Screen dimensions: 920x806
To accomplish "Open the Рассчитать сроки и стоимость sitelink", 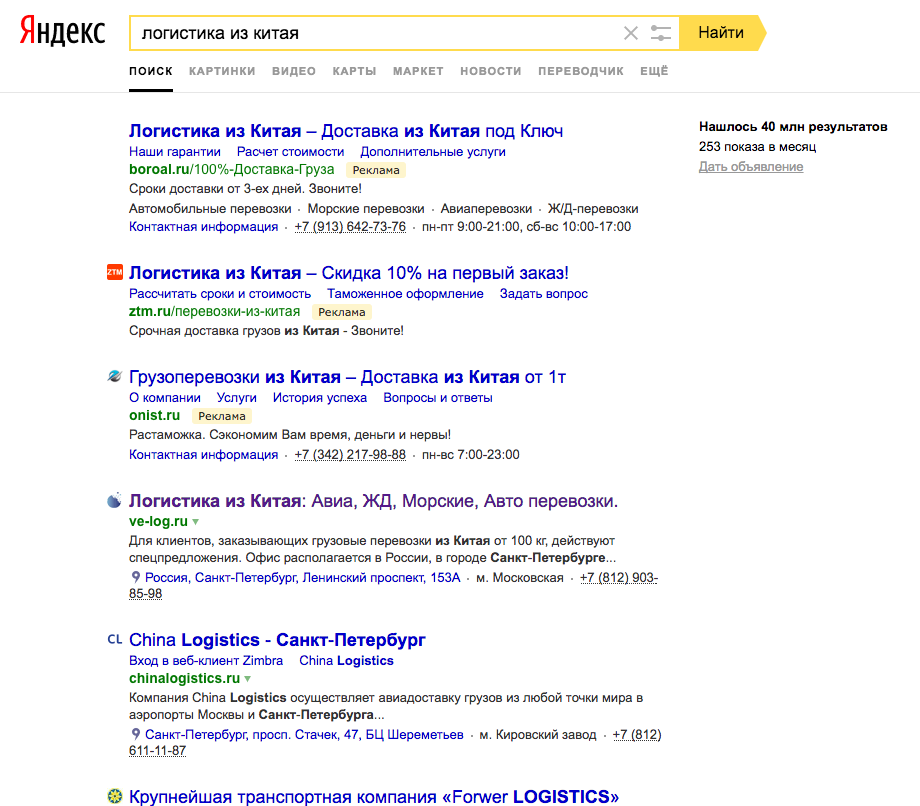I will coord(219,293).
